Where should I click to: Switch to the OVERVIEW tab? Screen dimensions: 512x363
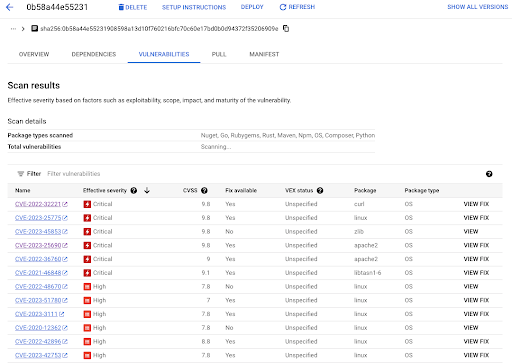(34, 54)
